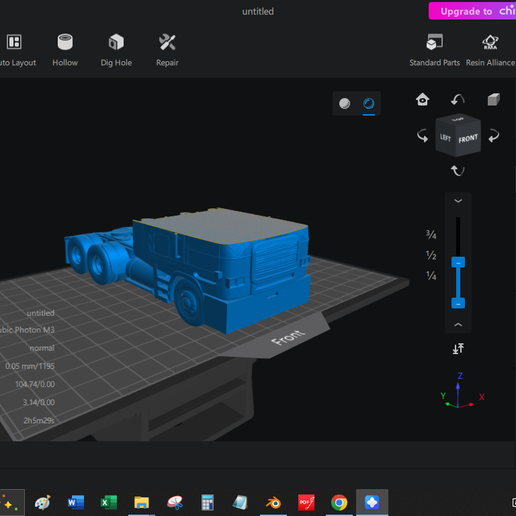
Task: Click the XYZ axis gizmo
Action: [461, 391]
